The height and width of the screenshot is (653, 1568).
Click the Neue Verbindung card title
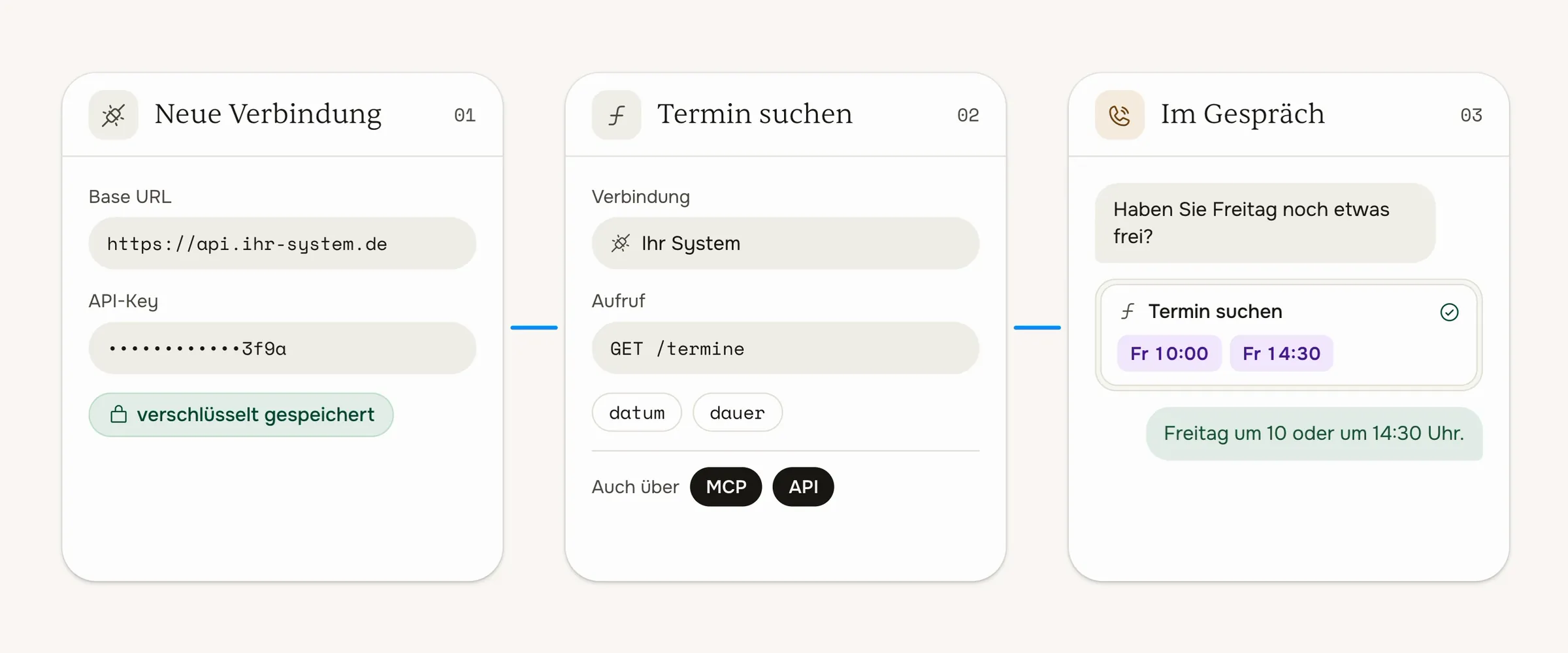[268, 114]
